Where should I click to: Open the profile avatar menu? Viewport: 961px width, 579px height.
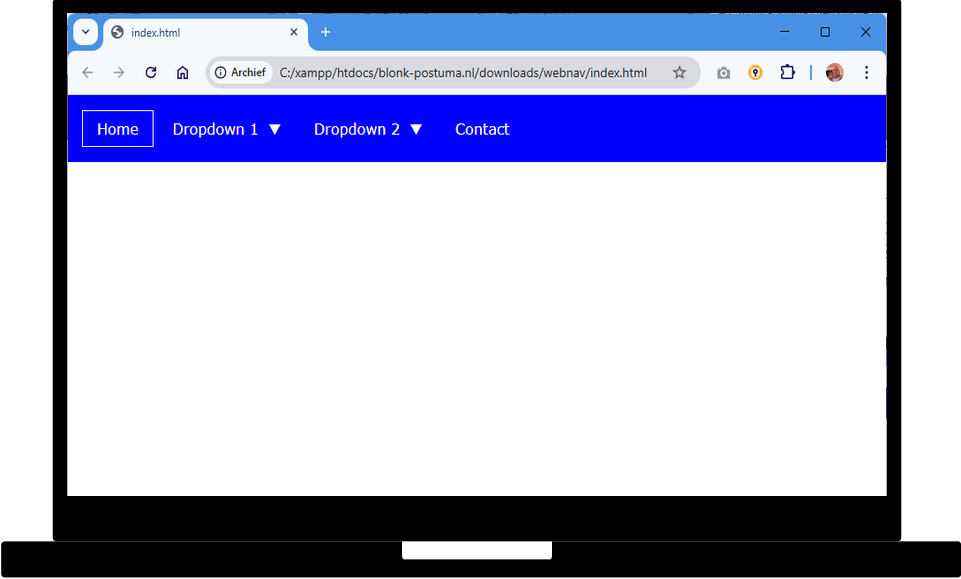pyautogui.click(x=834, y=73)
